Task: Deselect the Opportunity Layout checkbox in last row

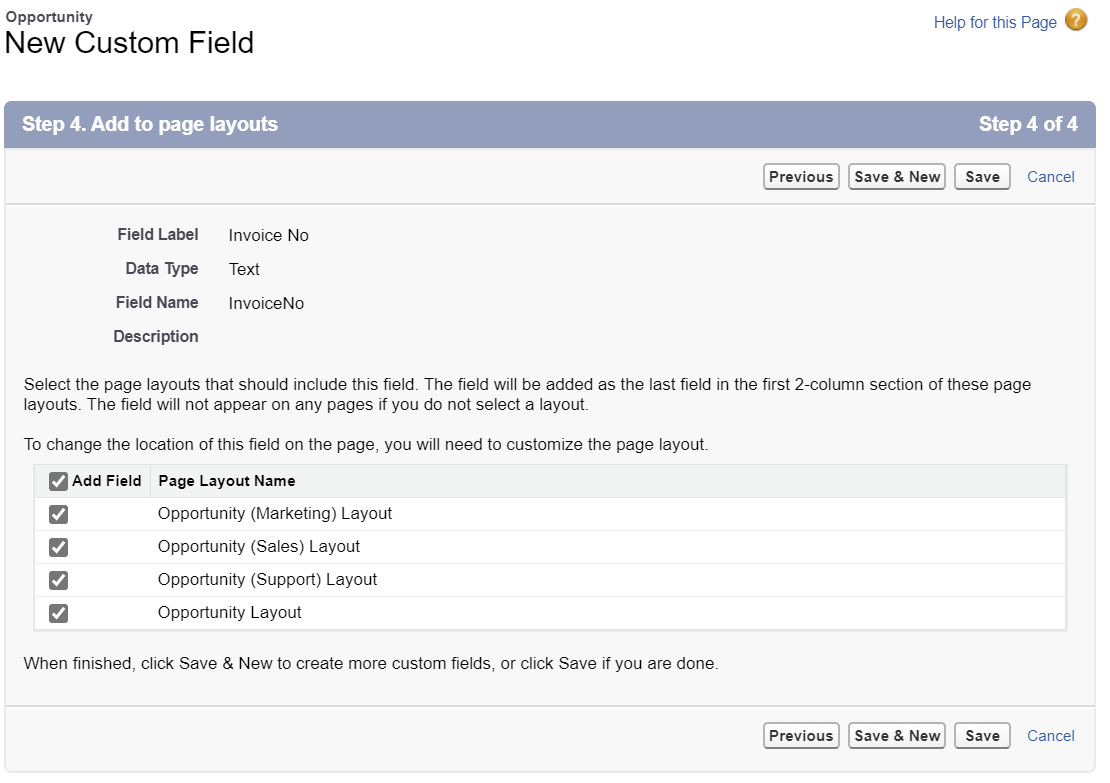Action: 59,613
